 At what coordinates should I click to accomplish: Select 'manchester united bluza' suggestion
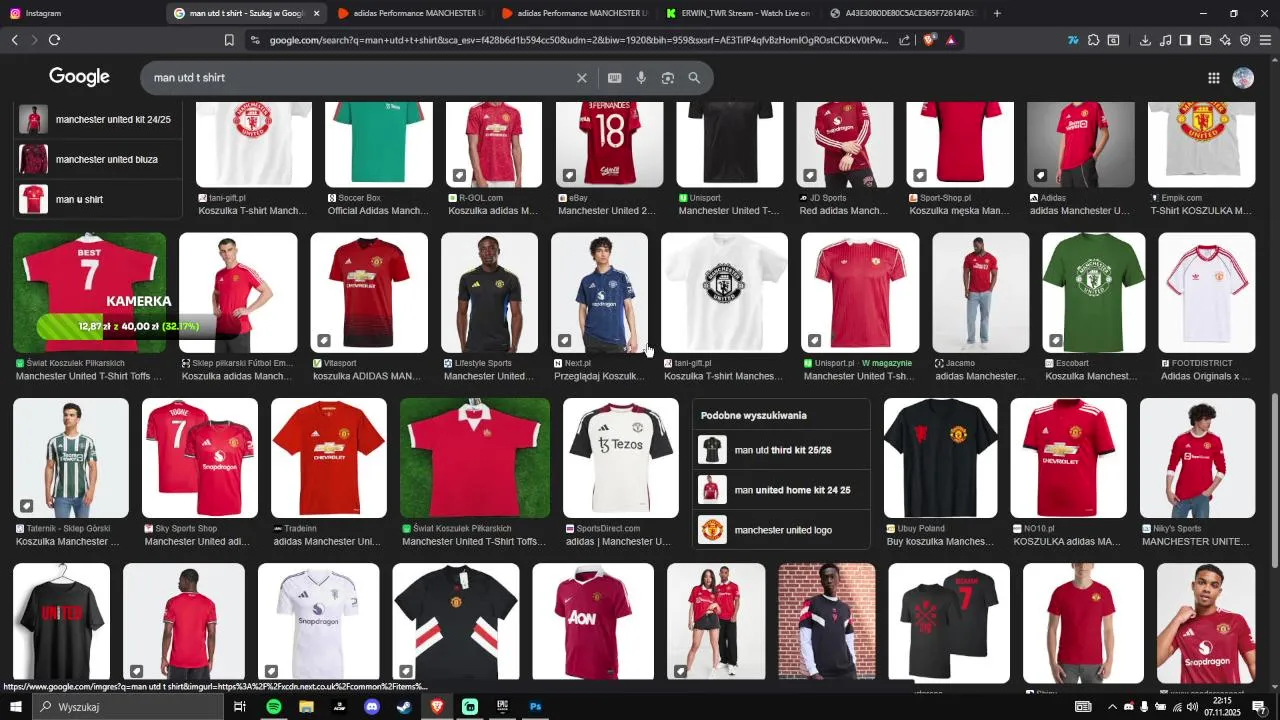coord(98,159)
